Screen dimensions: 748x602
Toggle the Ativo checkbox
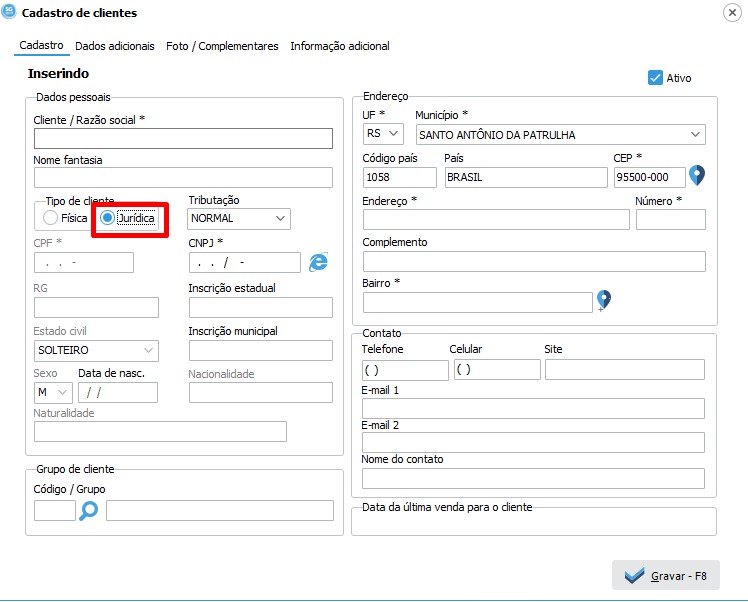point(656,78)
